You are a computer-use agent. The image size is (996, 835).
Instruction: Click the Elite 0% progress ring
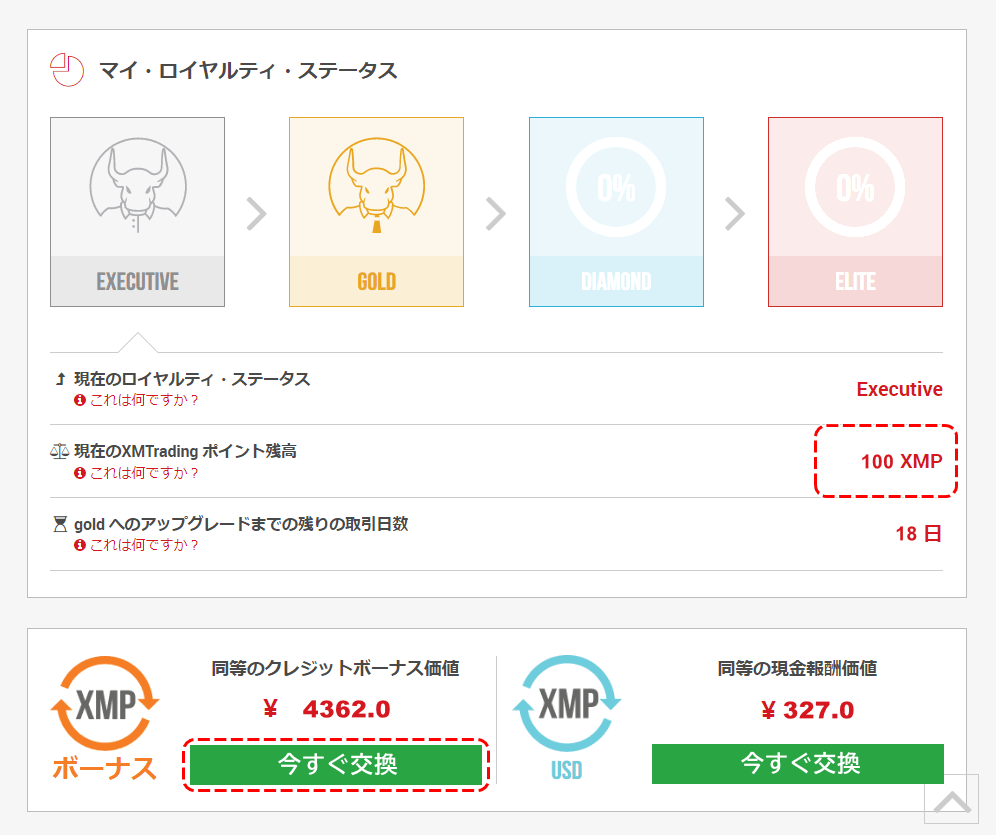click(855, 187)
